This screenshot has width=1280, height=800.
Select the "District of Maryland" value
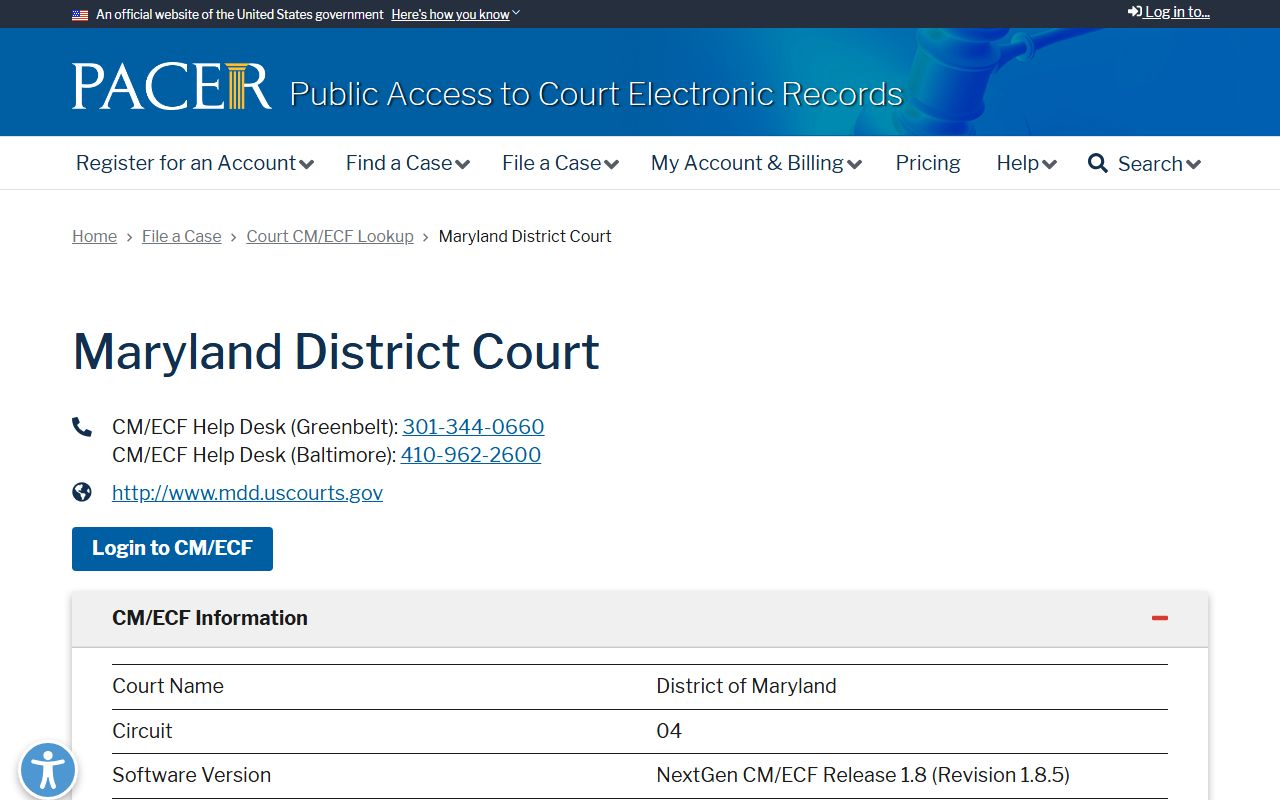point(746,686)
